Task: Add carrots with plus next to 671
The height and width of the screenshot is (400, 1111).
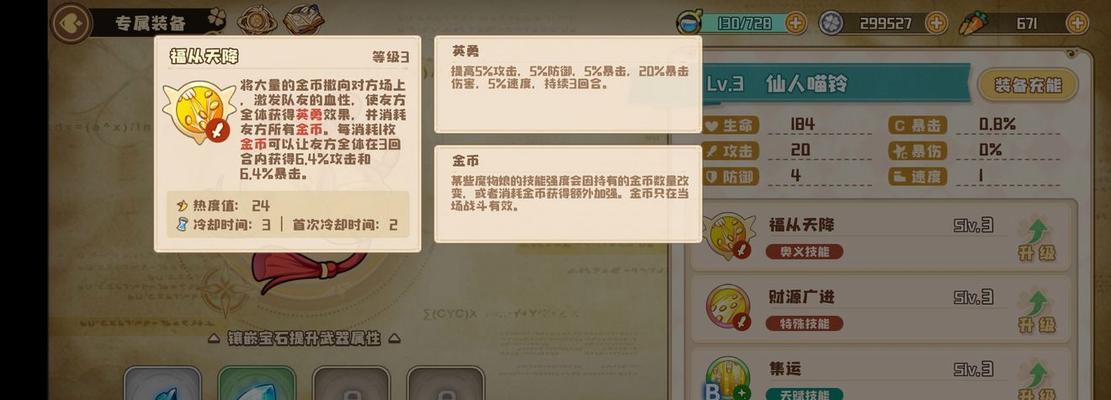Action: (1077, 23)
